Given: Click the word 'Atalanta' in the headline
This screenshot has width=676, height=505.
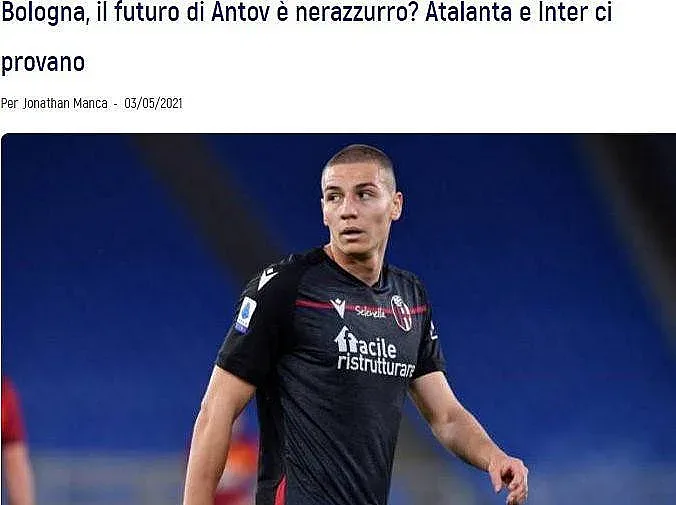Looking at the screenshot, I should pyautogui.click(x=468, y=12).
